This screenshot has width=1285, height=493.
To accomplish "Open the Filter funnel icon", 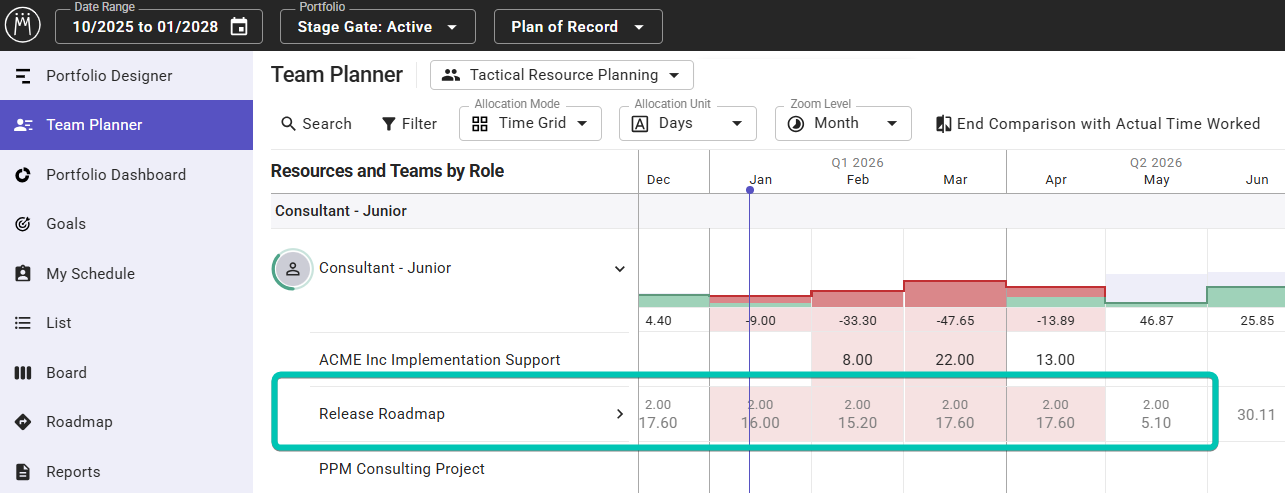I will (x=389, y=124).
